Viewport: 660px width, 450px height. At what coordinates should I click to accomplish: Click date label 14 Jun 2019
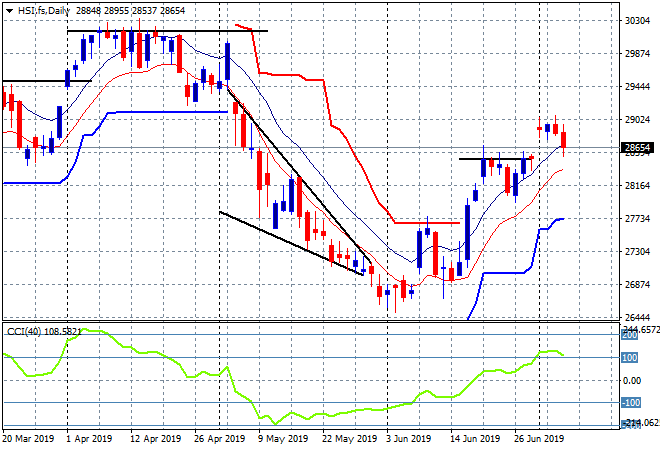(475, 439)
